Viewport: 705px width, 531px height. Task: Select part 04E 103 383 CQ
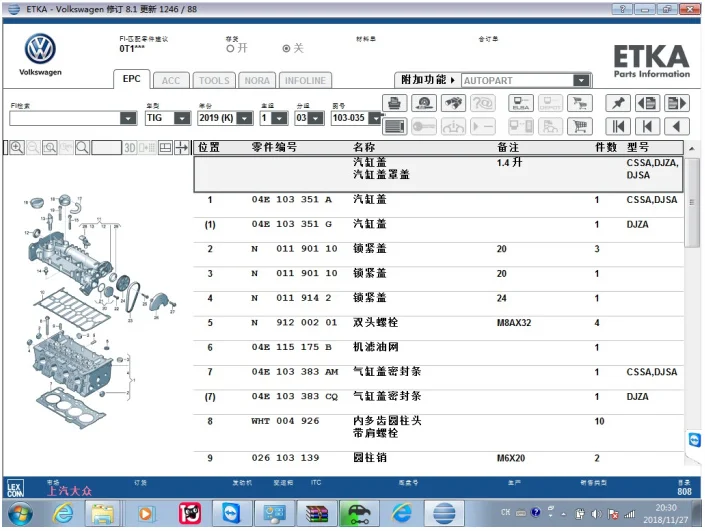click(294, 397)
